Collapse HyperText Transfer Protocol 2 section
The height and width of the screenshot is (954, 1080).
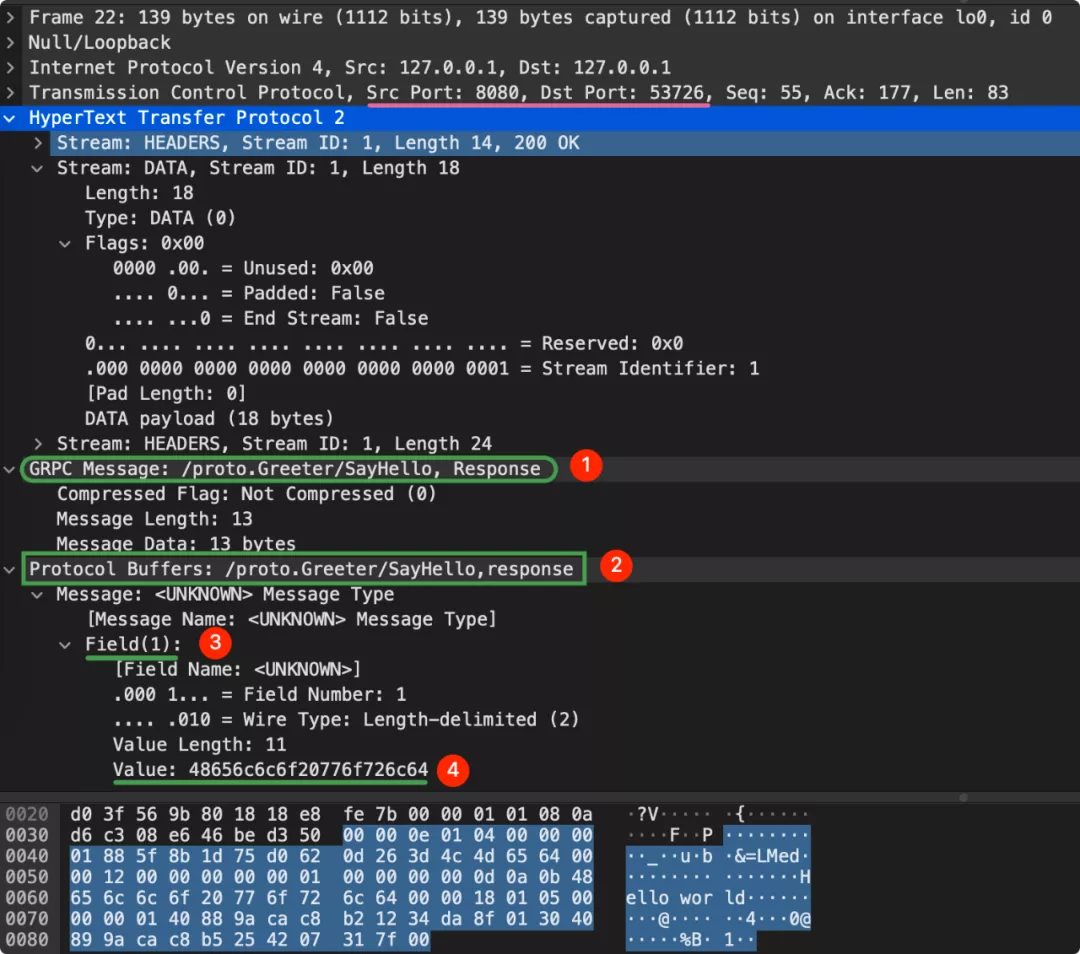tap(10, 118)
